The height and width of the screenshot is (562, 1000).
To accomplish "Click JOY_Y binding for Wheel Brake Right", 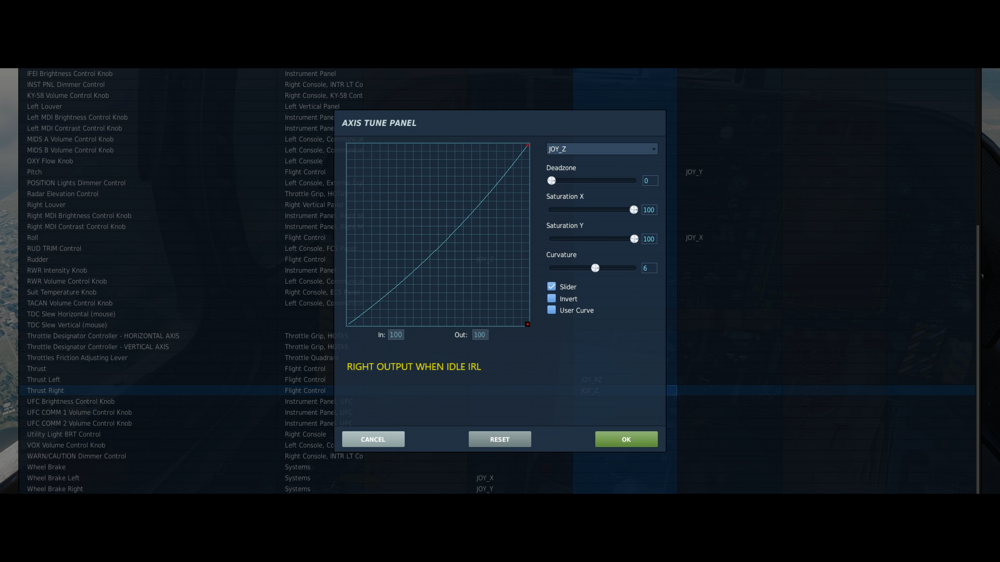I will point(485,489).
